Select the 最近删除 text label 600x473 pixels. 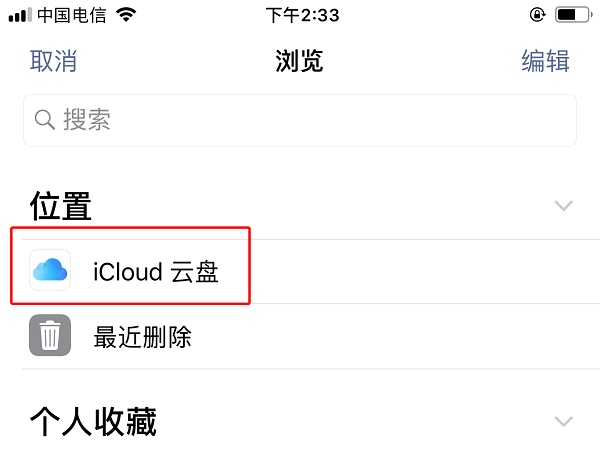(142, 337)
